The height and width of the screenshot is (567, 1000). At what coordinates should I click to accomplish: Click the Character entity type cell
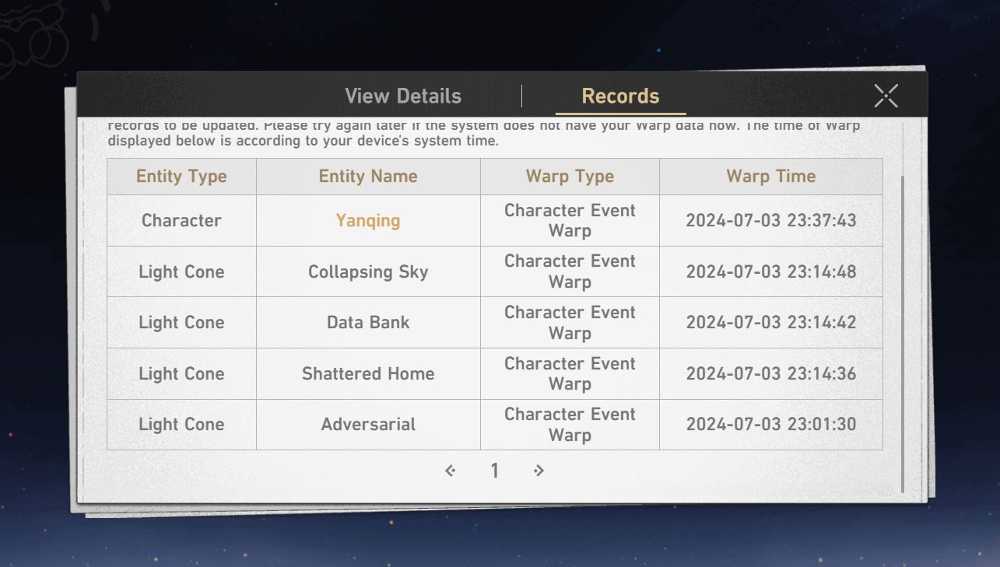click(182, 221)
